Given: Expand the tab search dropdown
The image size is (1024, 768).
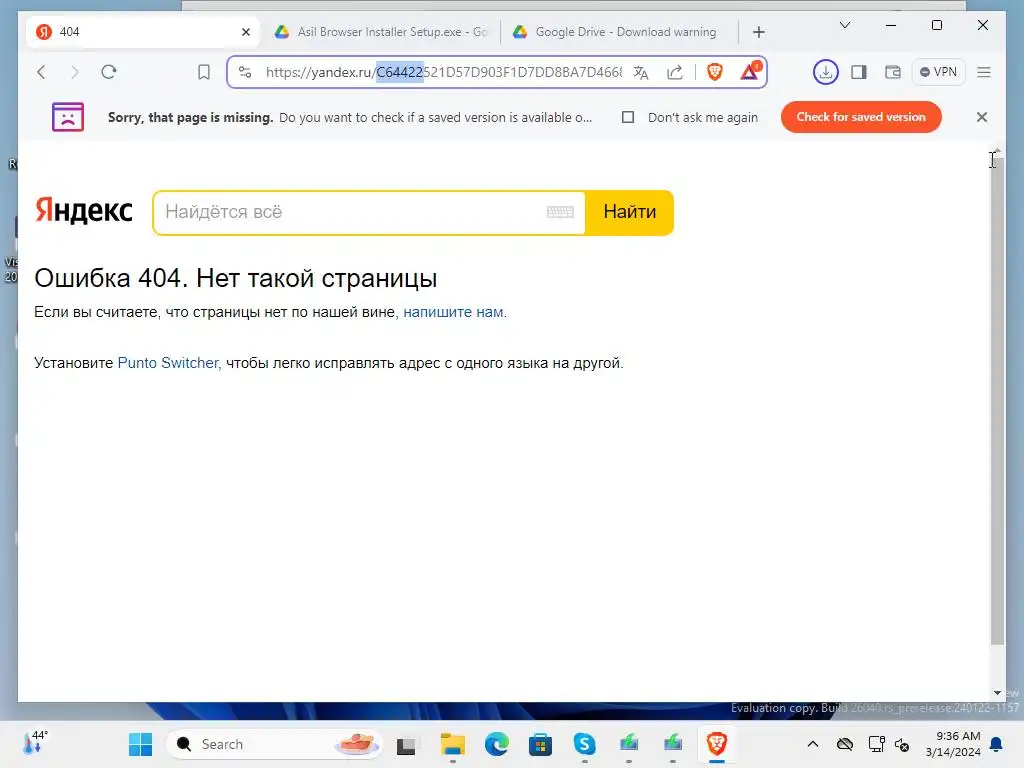Looking at the screenshot, I should [844, 25].
